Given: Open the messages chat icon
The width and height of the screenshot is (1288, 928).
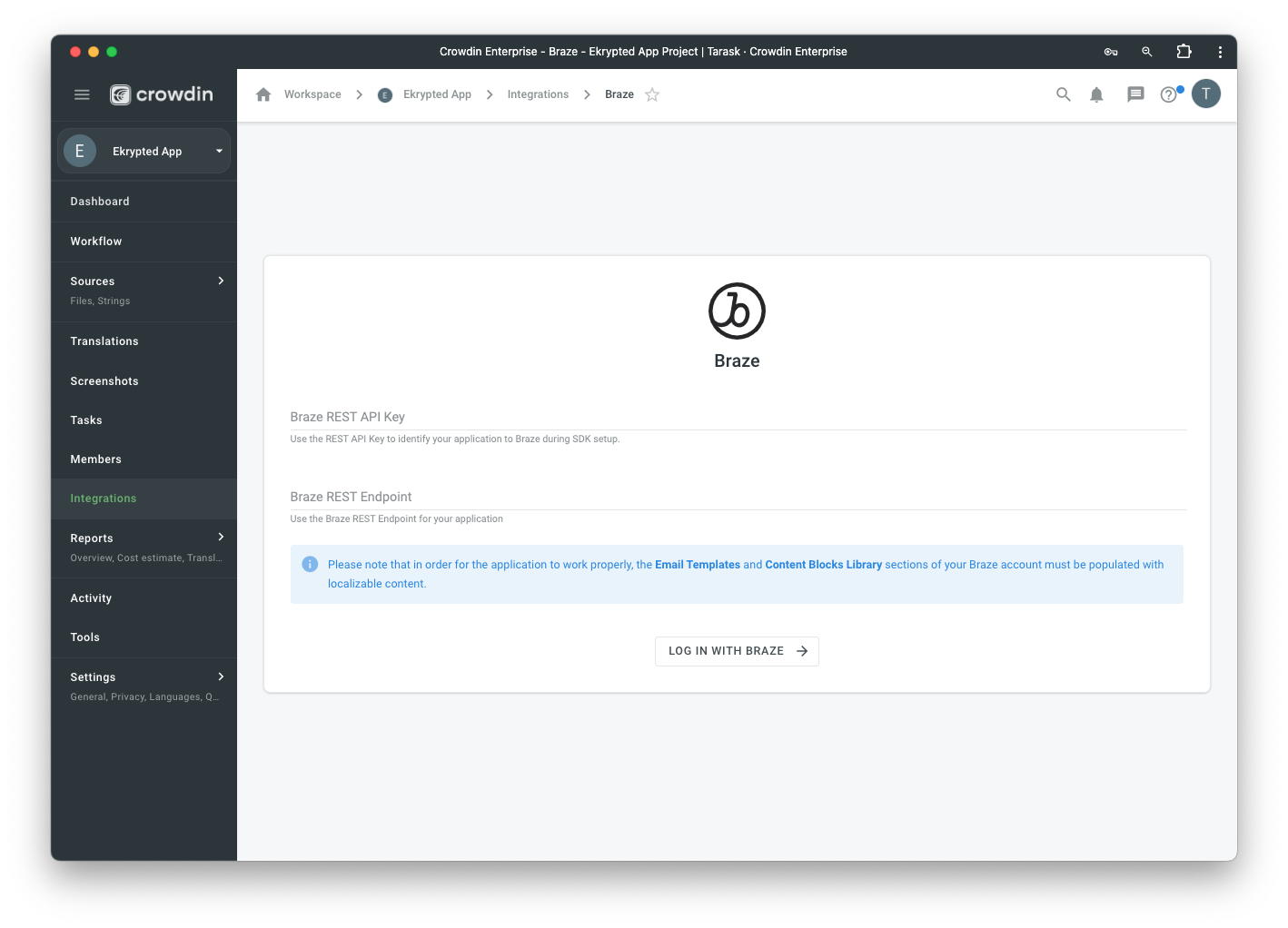Looking at the screenshot, I should [x=1135, y=94].
